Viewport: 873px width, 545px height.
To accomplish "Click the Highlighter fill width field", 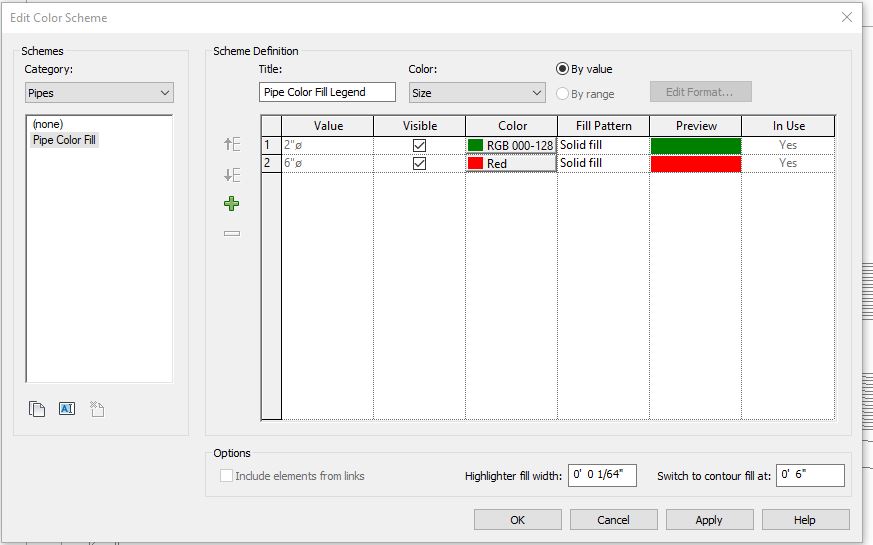I will (x=602, y=475).
